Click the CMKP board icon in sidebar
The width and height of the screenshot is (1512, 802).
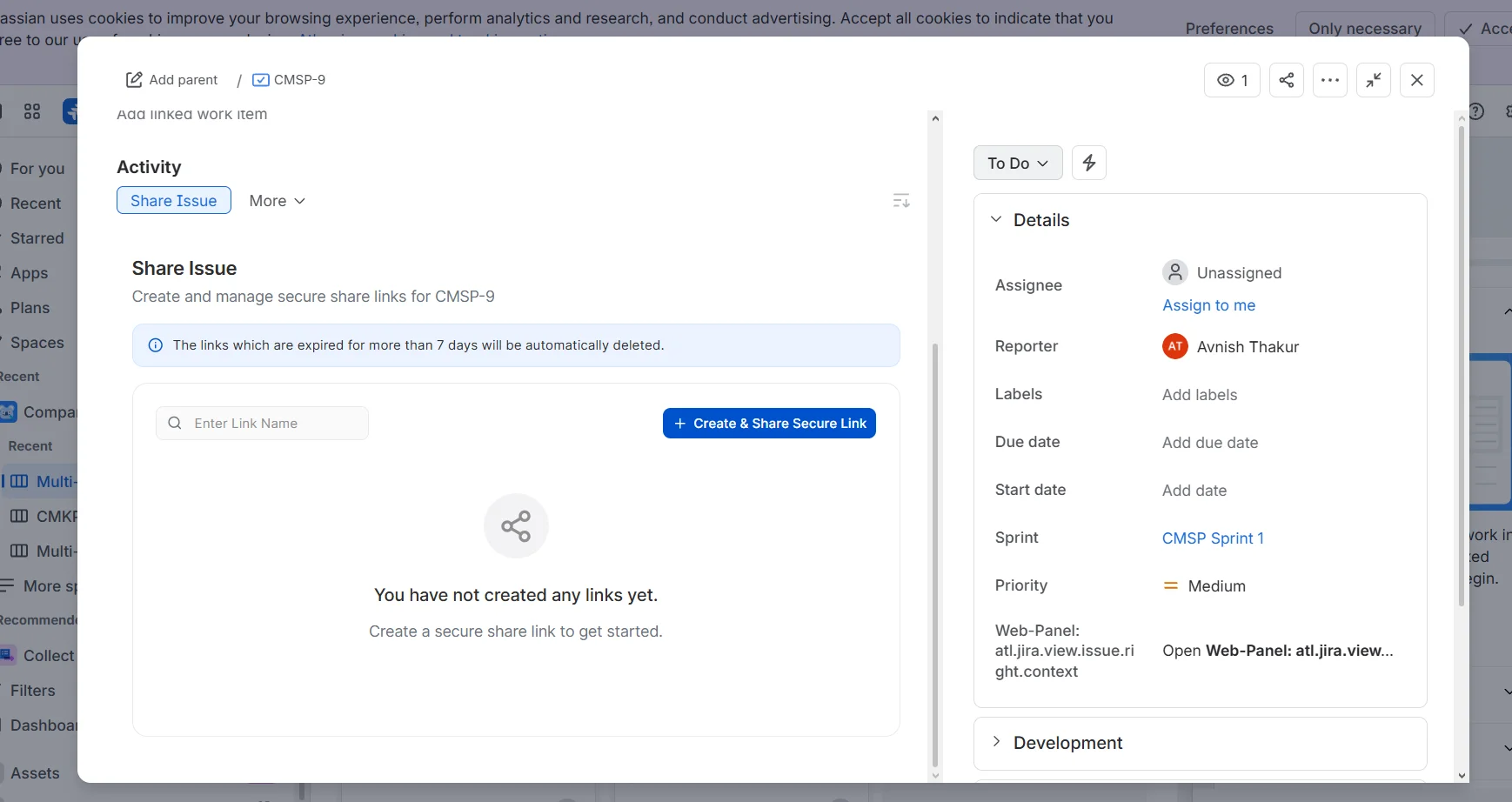point(19,516)
